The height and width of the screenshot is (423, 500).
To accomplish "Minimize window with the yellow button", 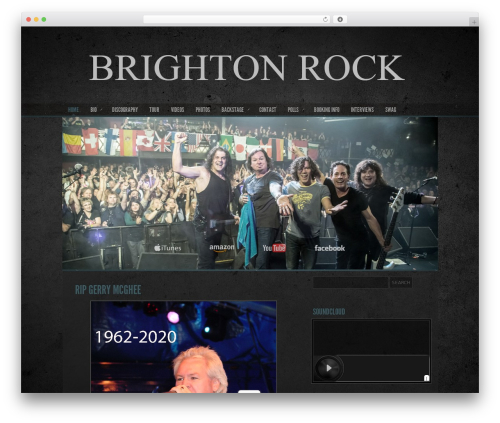I will 36,19.
